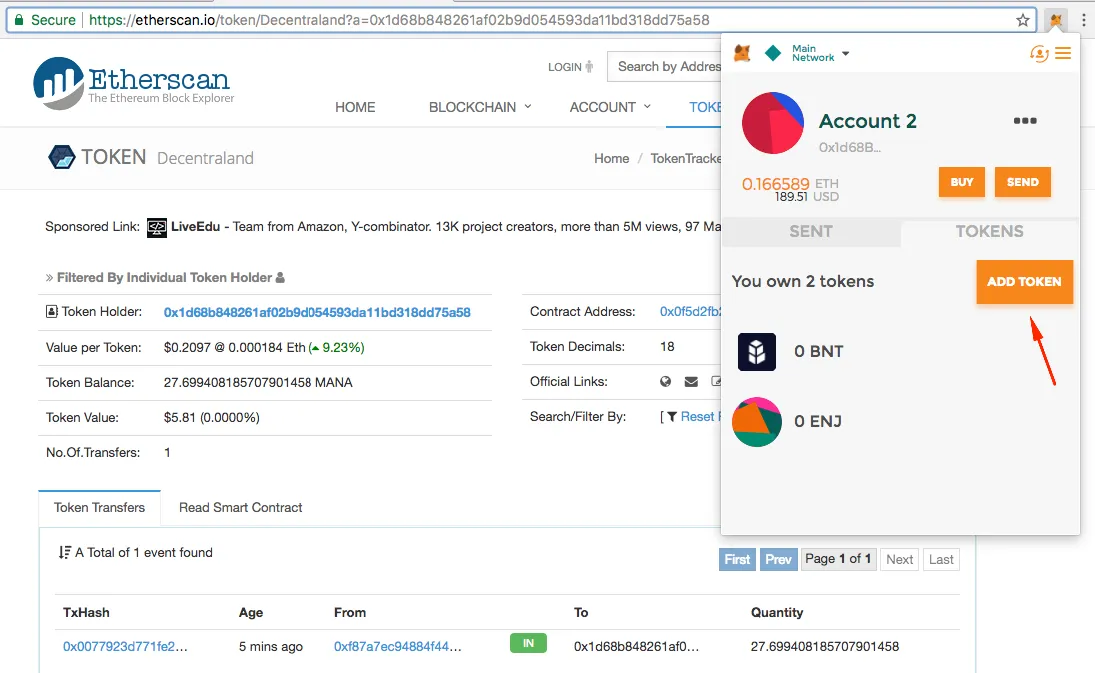Image resolution: width=1095 pixels, height=673 pixels.
Task: Switch to the TOKENS tab
Action: pyautogui.click(x=990, y=232)
